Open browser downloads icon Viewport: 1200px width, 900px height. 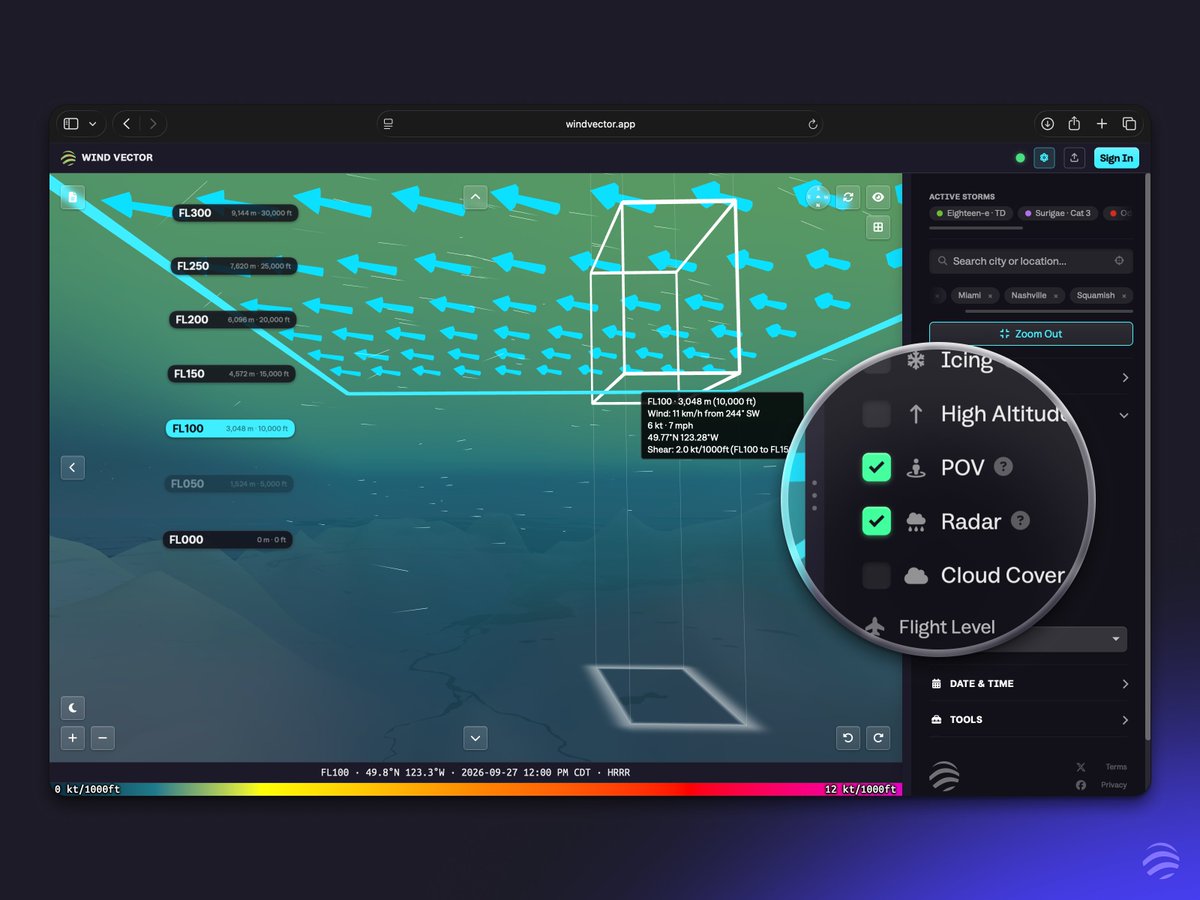(x=1047, y=124)
